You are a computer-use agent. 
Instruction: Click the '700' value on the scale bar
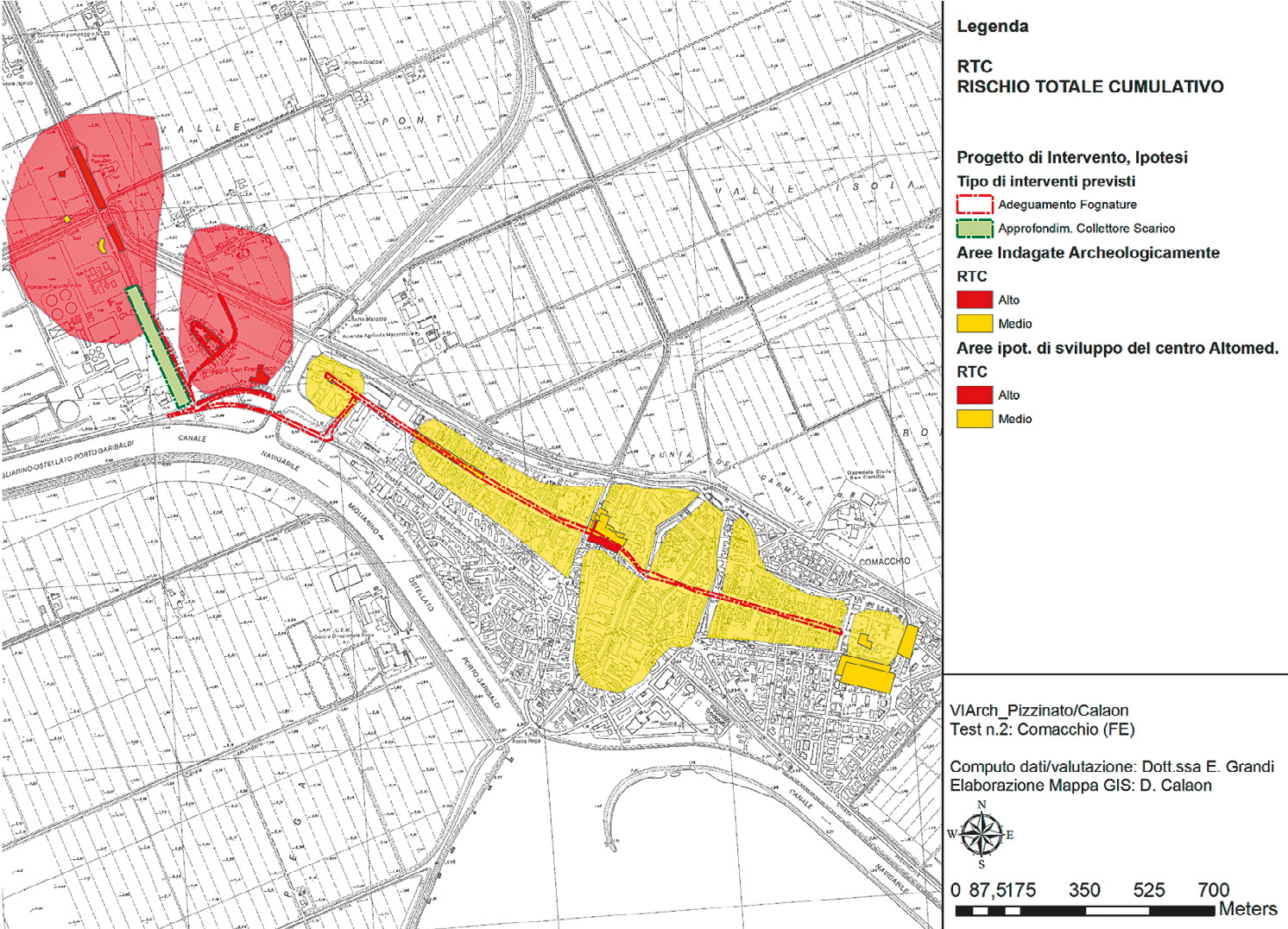1214,890
